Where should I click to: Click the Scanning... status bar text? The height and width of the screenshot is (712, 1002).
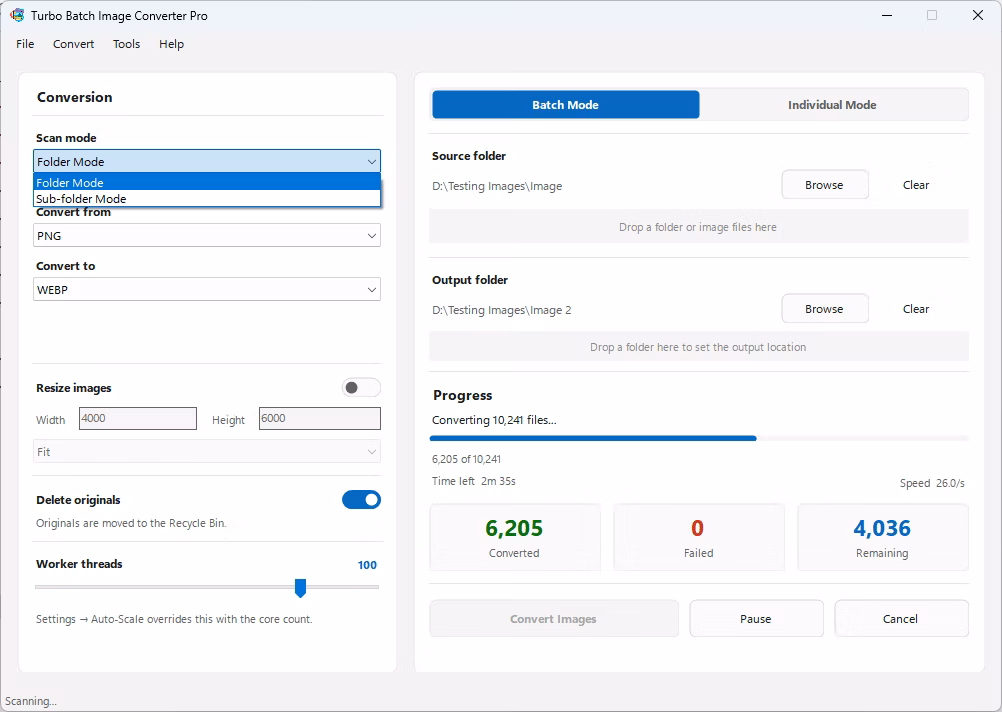click(31, 701)
